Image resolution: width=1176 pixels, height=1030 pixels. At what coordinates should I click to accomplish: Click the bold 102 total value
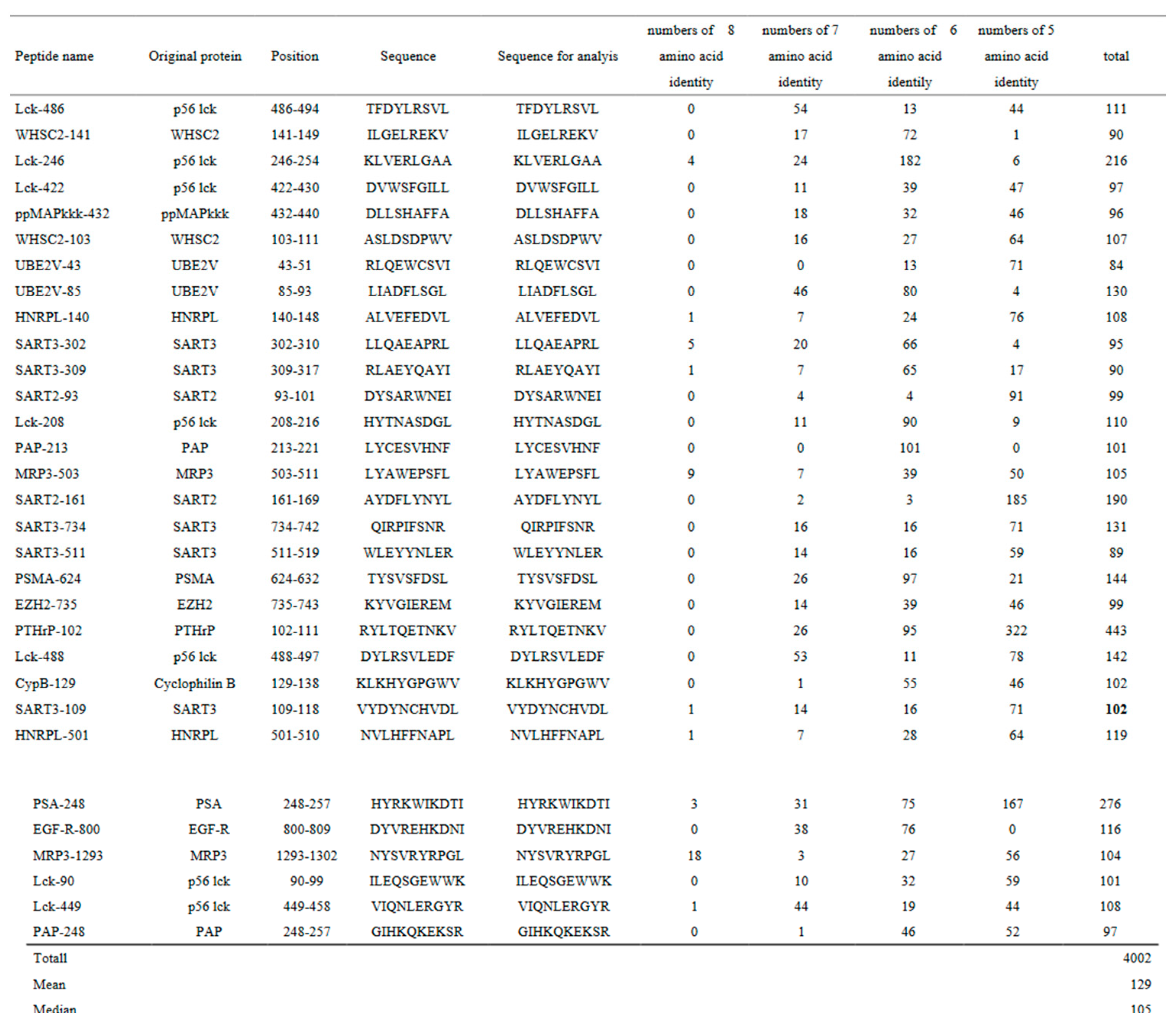pyautogui.click(x=1116, y=709)
